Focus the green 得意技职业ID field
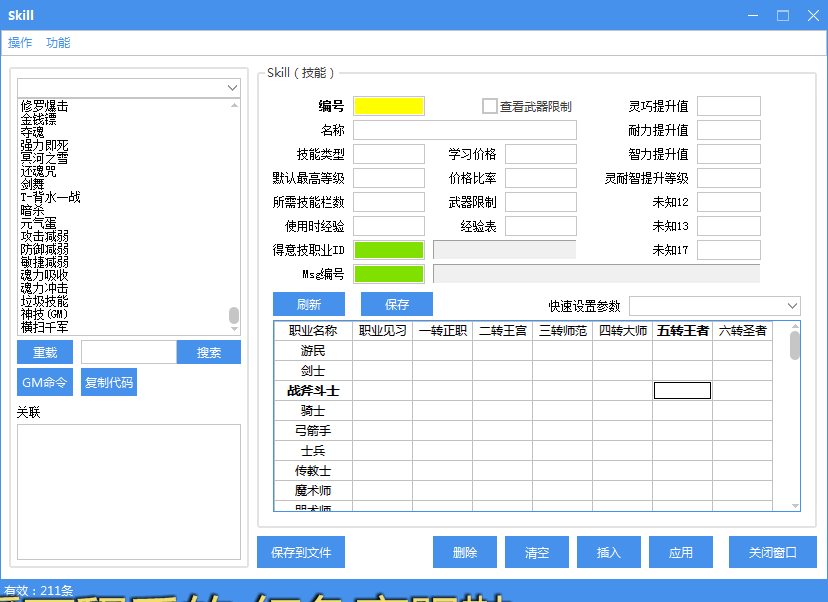 [x=389, y=250]
